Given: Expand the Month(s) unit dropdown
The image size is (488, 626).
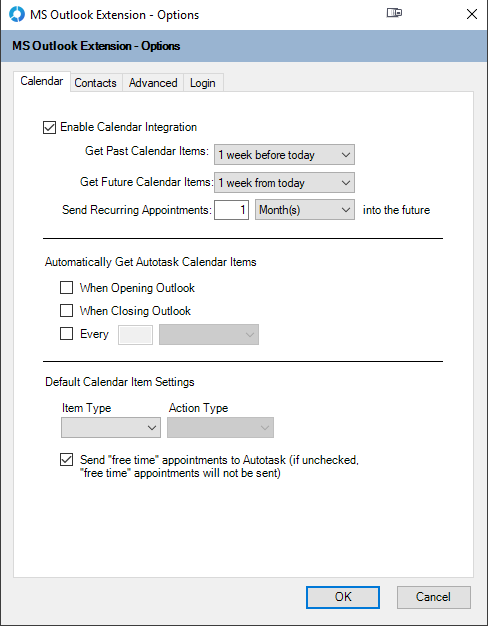Looking at the screenshot, I should click(x=305, y=210).
